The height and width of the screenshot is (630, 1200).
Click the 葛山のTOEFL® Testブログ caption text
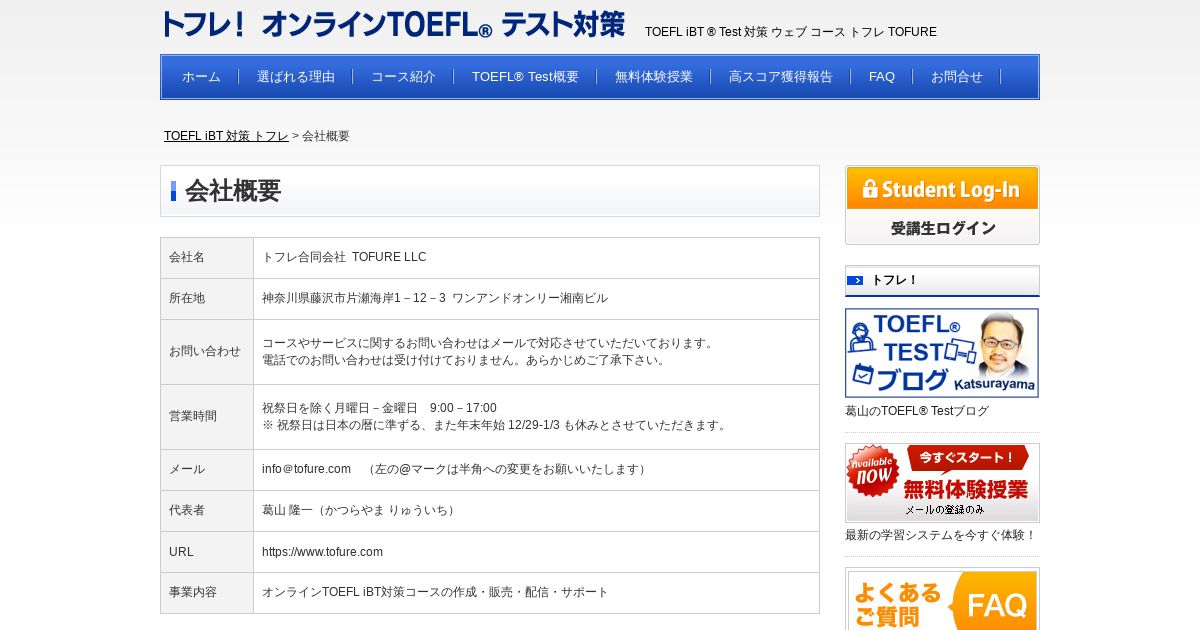click(917, 411)
